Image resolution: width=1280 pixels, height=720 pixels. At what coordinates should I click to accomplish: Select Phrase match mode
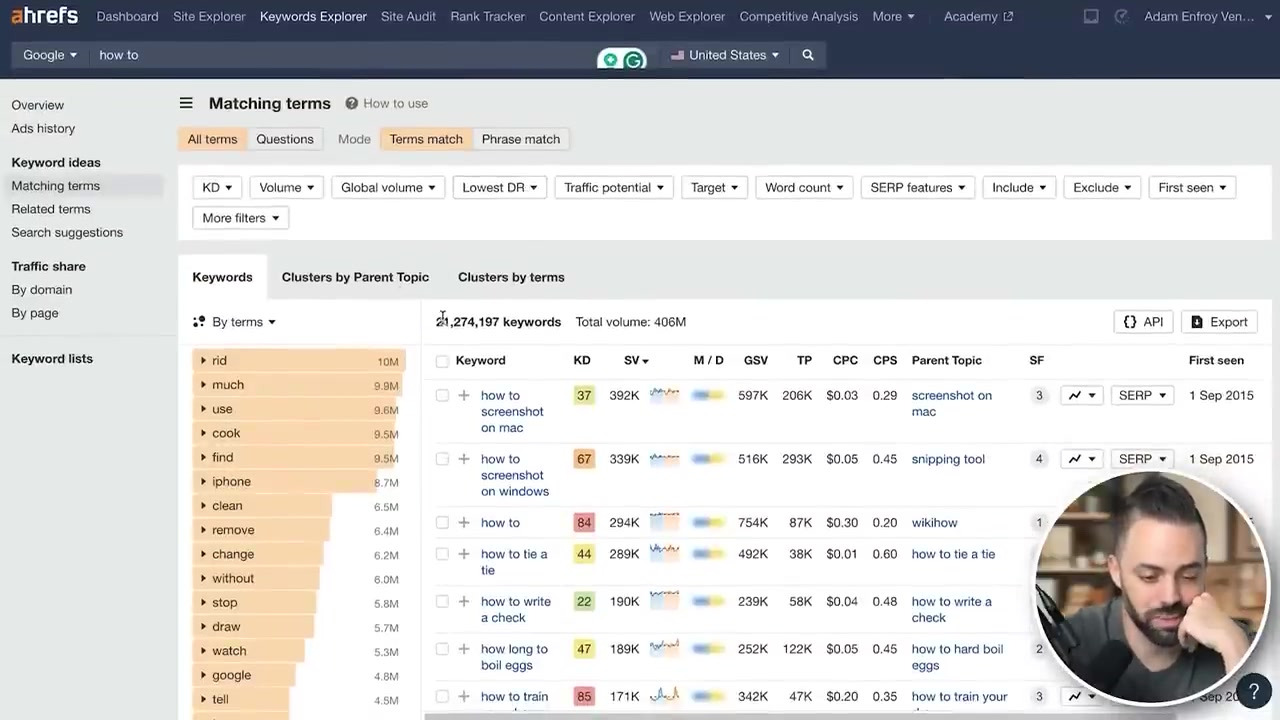click(x=521, y=139)
